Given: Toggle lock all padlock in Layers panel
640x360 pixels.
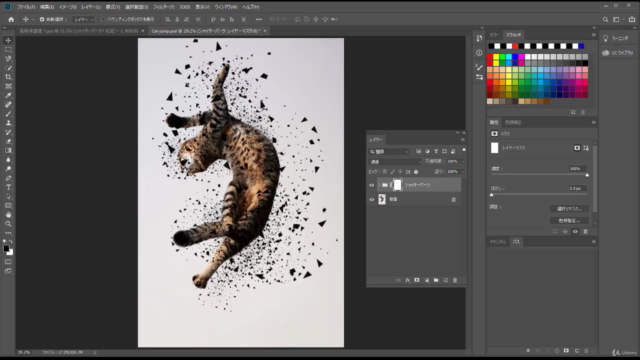Looking at the screenshot, I should coord(416,172).
